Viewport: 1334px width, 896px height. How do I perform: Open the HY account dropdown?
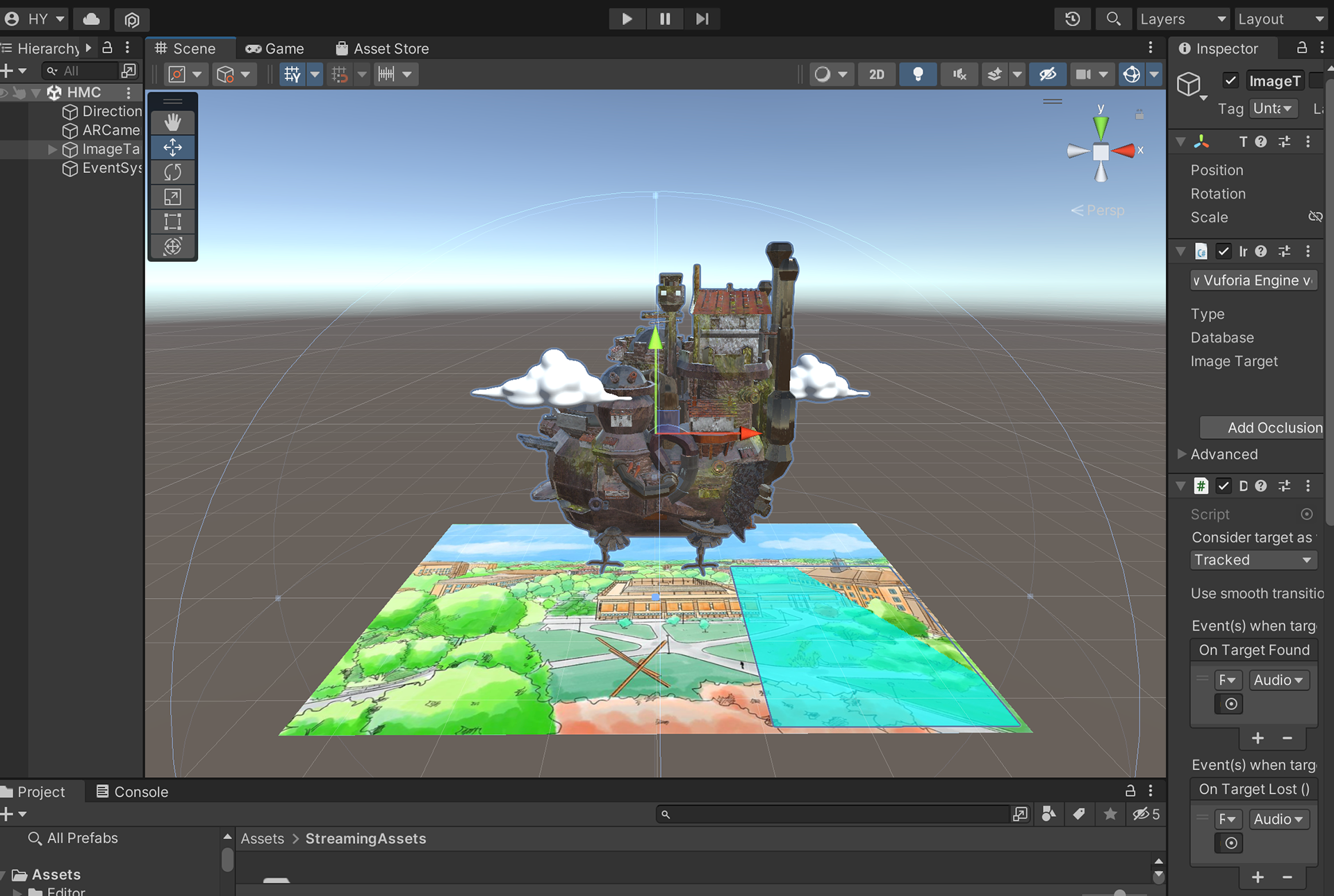point(35,19)
